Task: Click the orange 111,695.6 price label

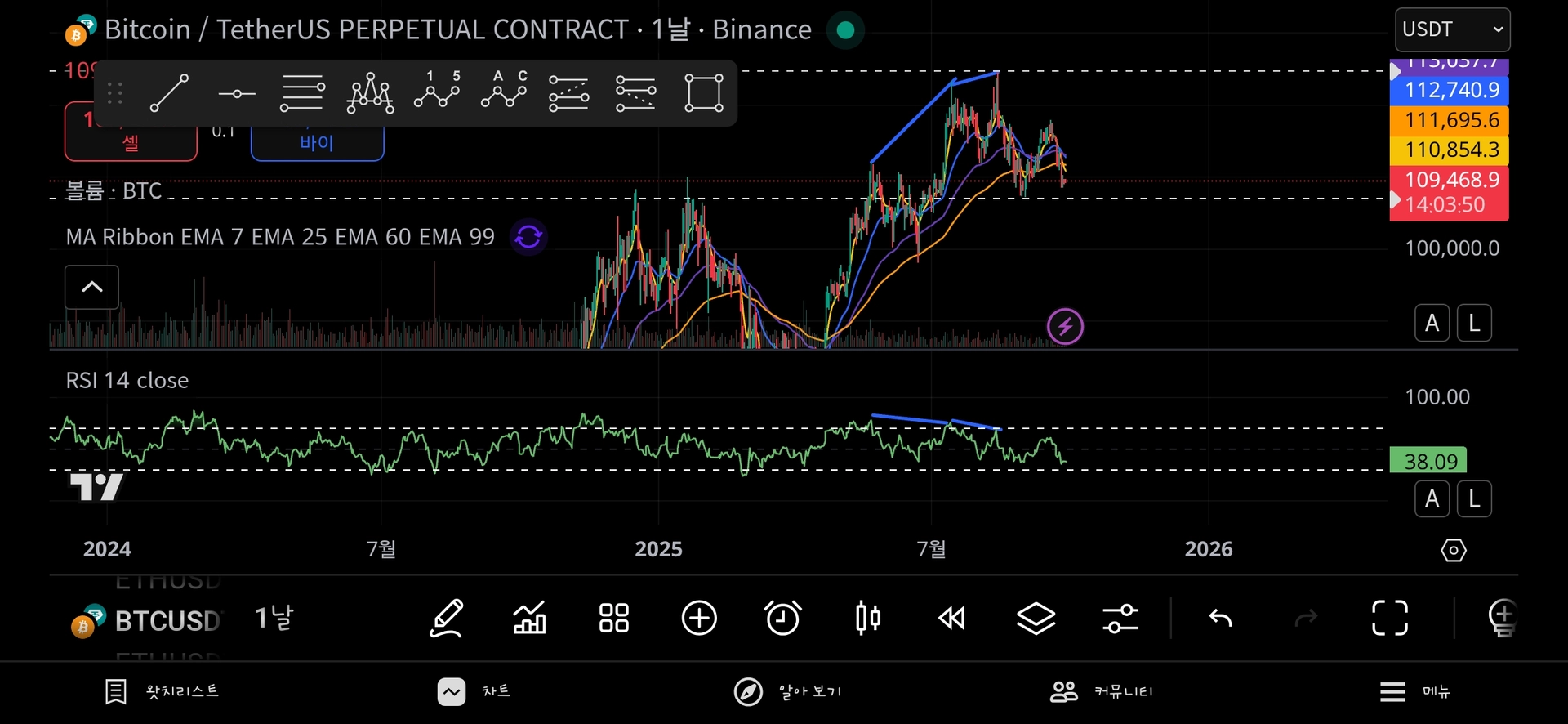Action: (1450, 120)
